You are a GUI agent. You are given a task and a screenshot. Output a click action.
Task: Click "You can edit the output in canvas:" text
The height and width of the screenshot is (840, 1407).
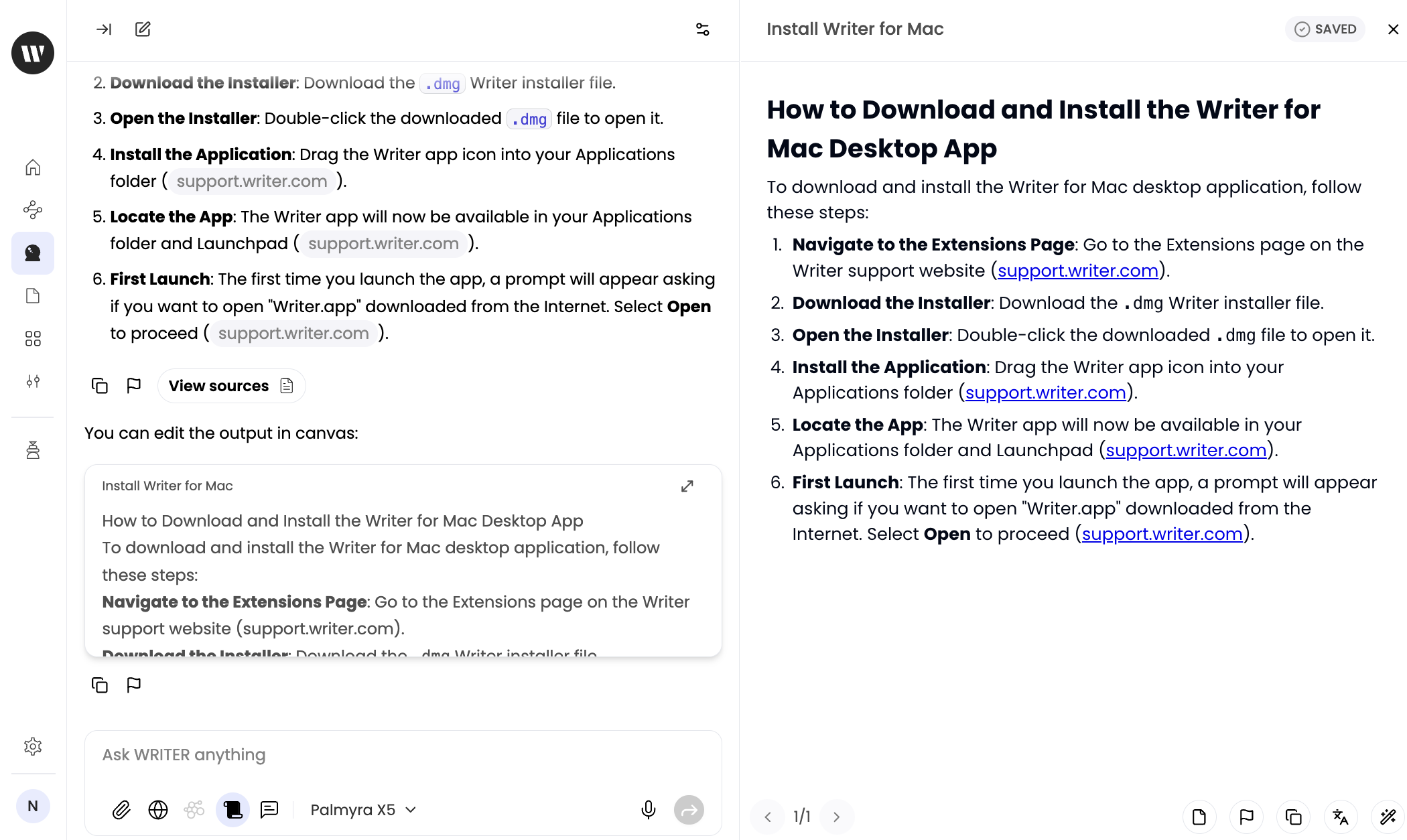[221, 433]
